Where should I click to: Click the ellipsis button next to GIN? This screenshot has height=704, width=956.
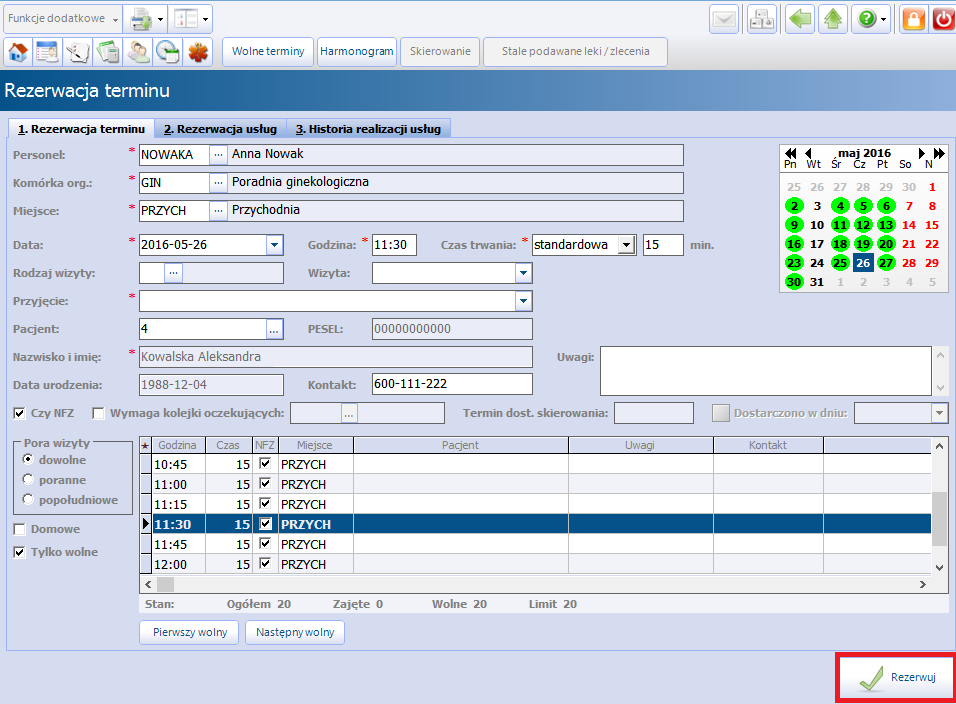coord(218,183)
